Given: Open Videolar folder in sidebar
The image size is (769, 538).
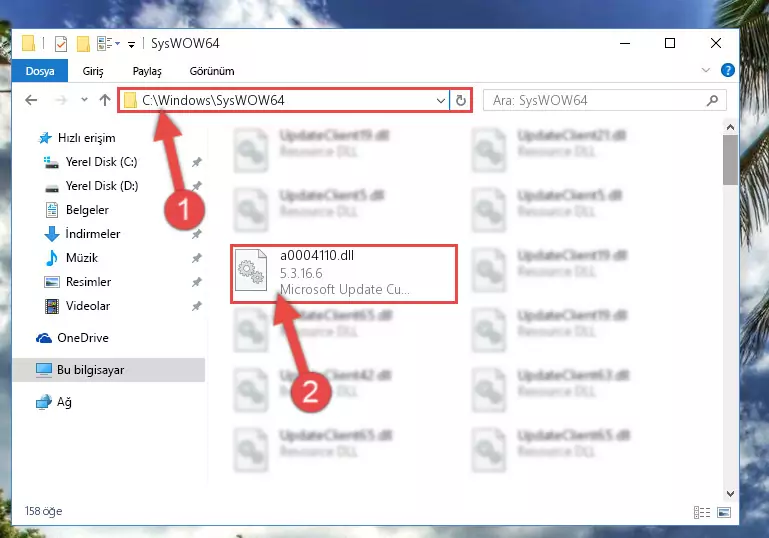Looking at the screenshot, I should (77, 306).
